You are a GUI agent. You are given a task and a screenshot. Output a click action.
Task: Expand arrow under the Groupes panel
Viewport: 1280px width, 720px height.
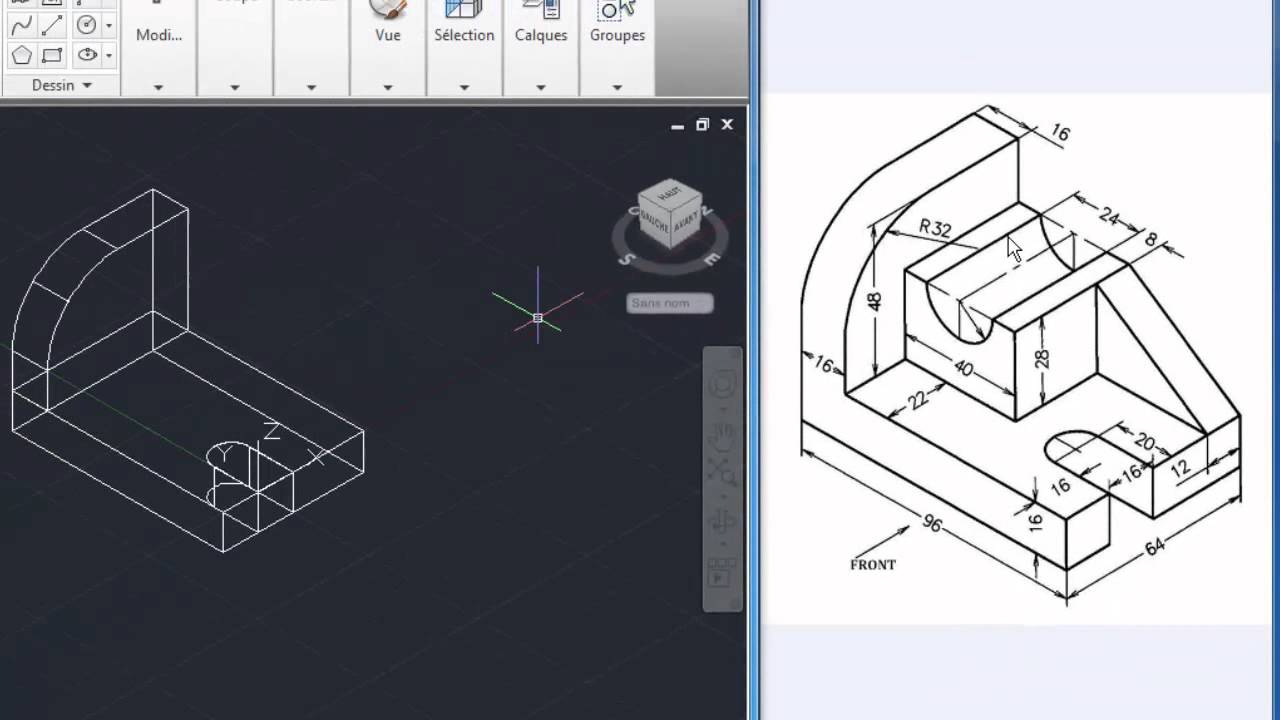(x=617, y=87)
